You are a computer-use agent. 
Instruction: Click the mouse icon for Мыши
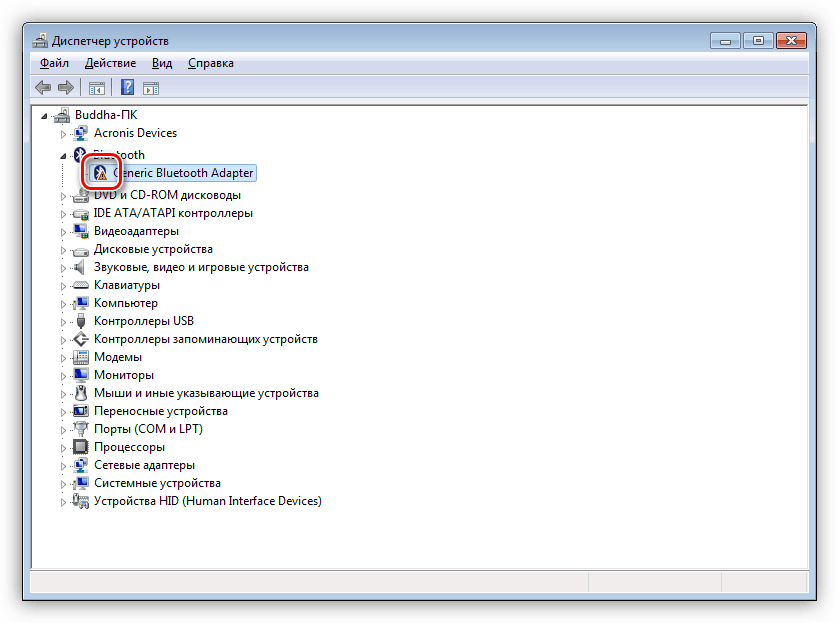81,393
